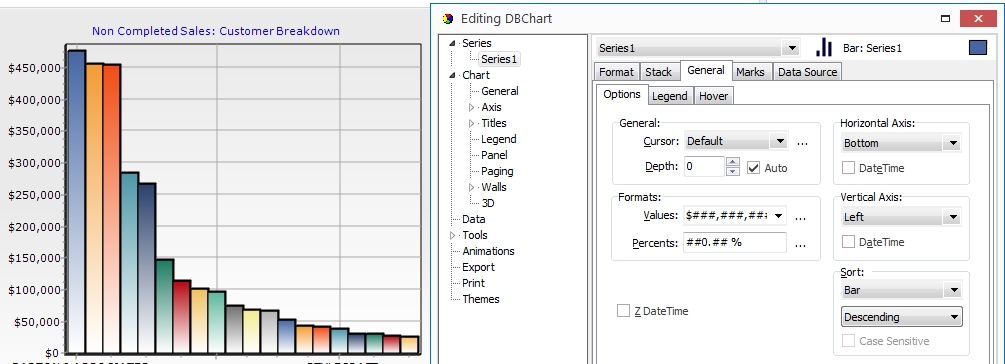This screenshot has width=1005, height=364.
Task: Click the $250,000 axis label
Action: pyautogui.click(x=34, y=195)
